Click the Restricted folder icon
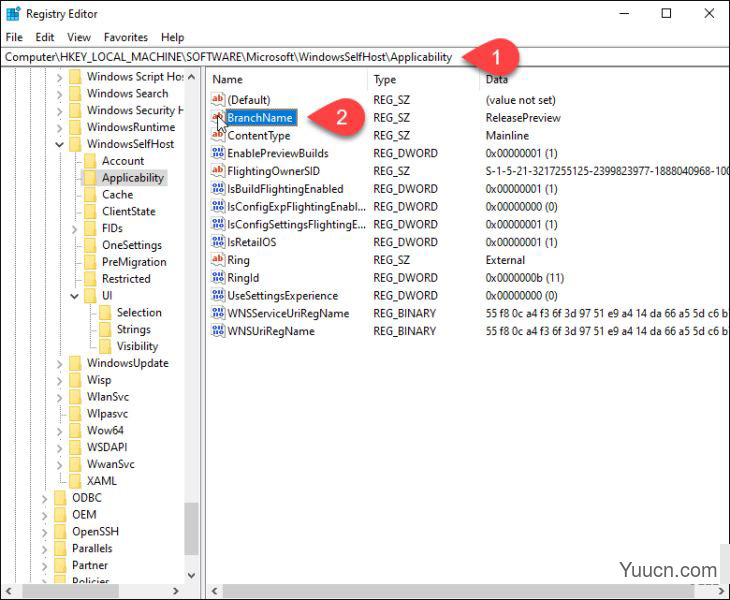The height and width of the screenshot is (600, 730). pos(90,278)
